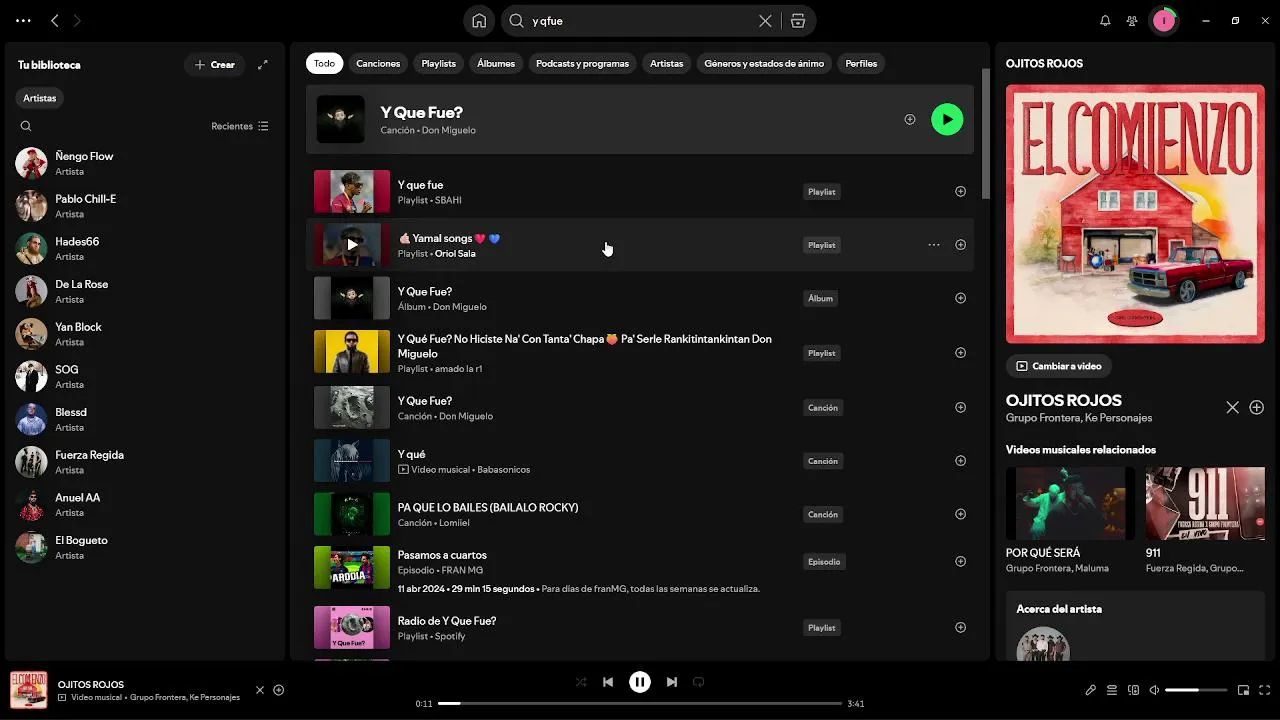
Task: Go back with the left arrow
Action: click(55, 21)
